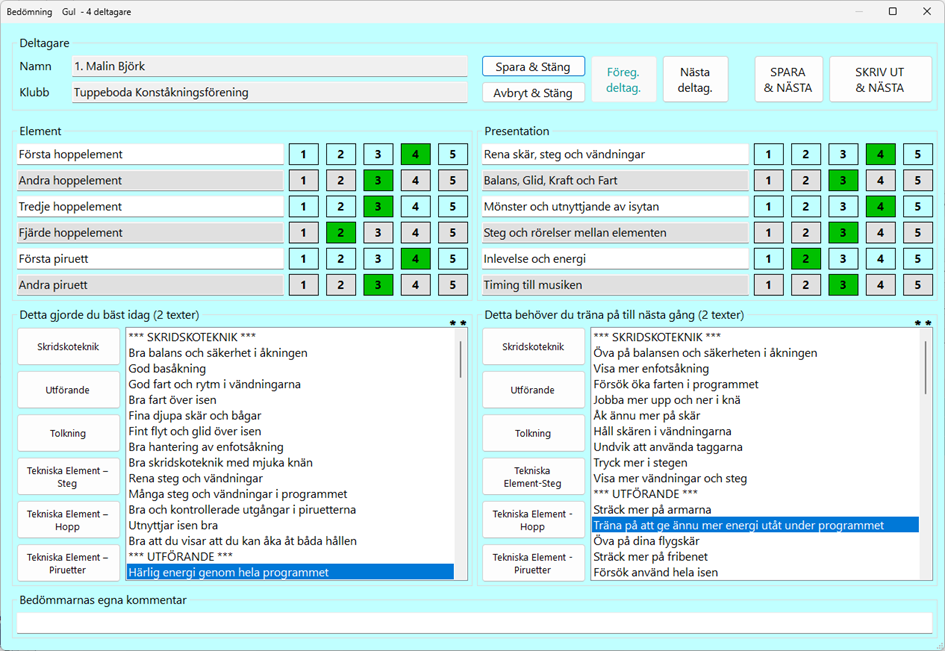Open Skridskoteknik category under needs training
The width and height of the screenshot is (945, 651).
533,347
